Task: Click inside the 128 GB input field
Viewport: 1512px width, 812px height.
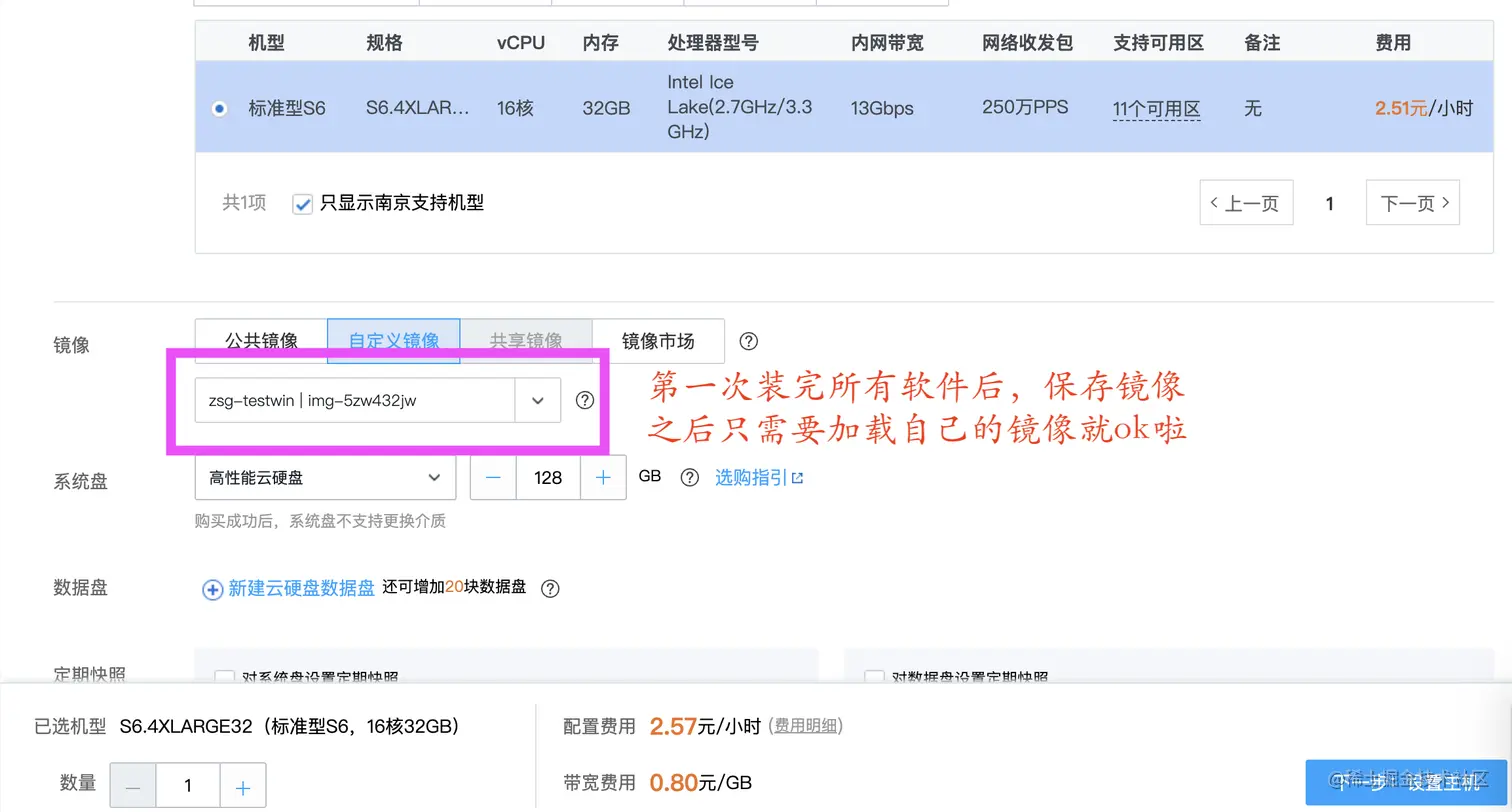Action: point(548,478)
